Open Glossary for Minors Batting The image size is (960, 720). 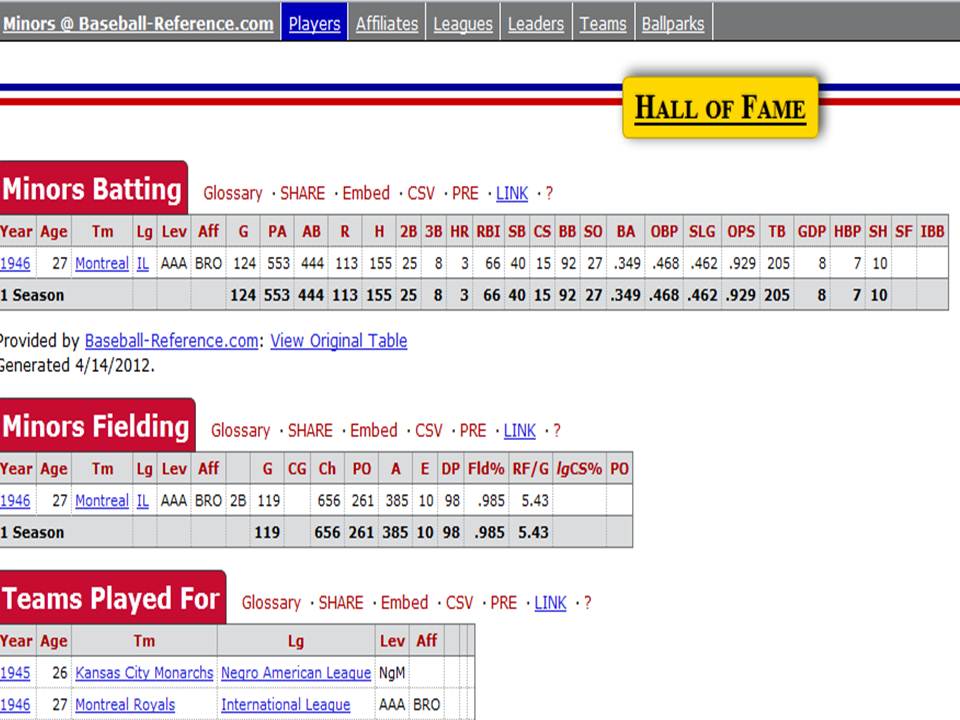click(x=233, y=193)
